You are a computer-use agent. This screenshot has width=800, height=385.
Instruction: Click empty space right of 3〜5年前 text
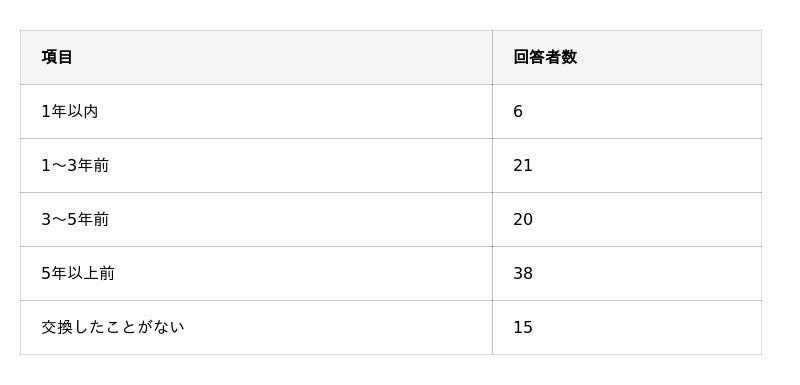pyautogui.click(x=301, y=219)
